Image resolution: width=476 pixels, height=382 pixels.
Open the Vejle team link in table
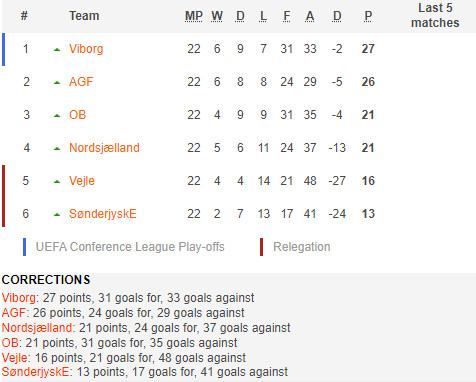coord(82,181)
